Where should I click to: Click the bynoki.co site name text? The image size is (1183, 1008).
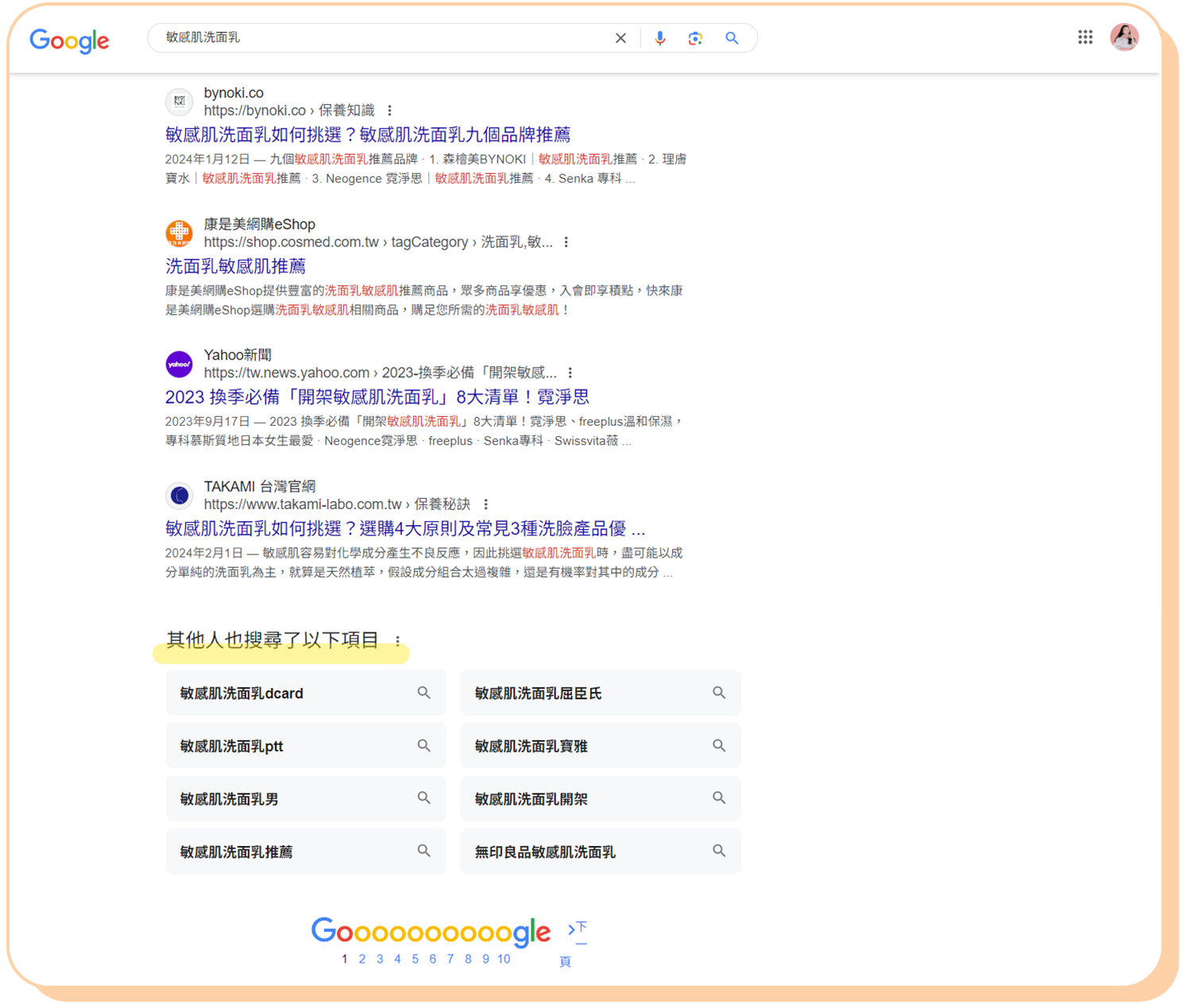[x=234, y=93]
